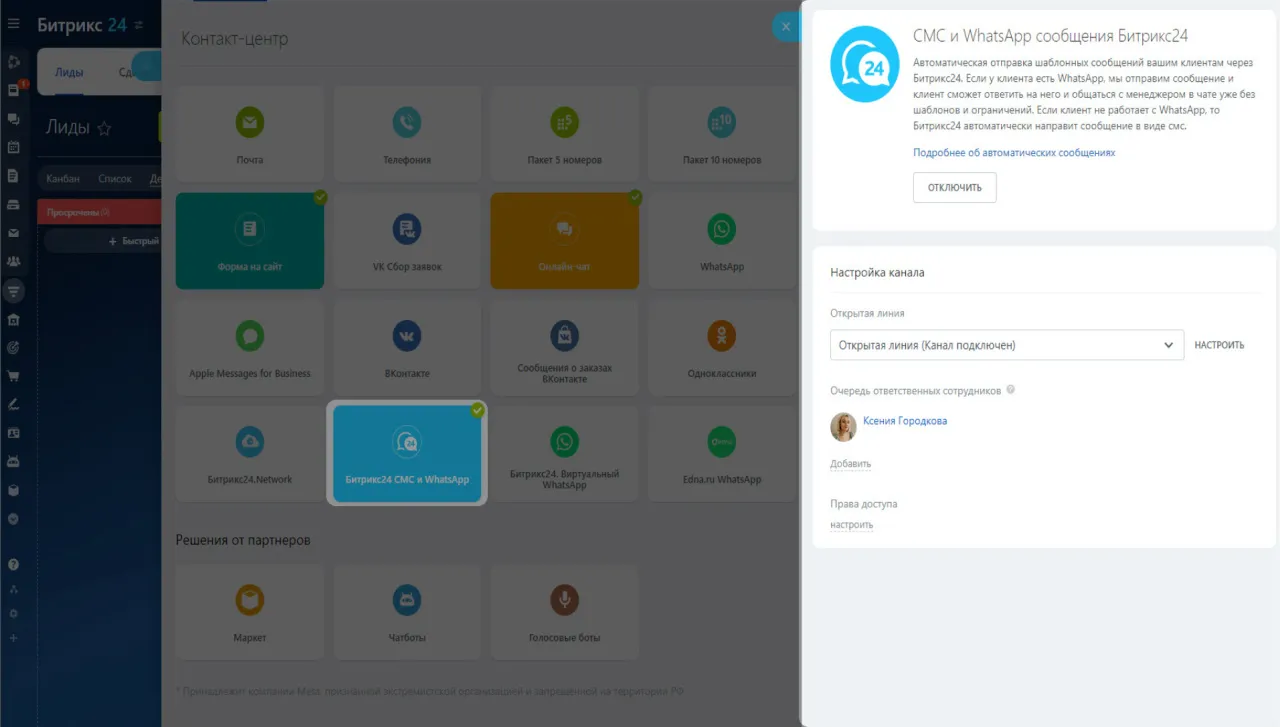Open the Телефония channel card
Image resolution: width=1280 pixels, height=727 pixels.
click(407, 135)
